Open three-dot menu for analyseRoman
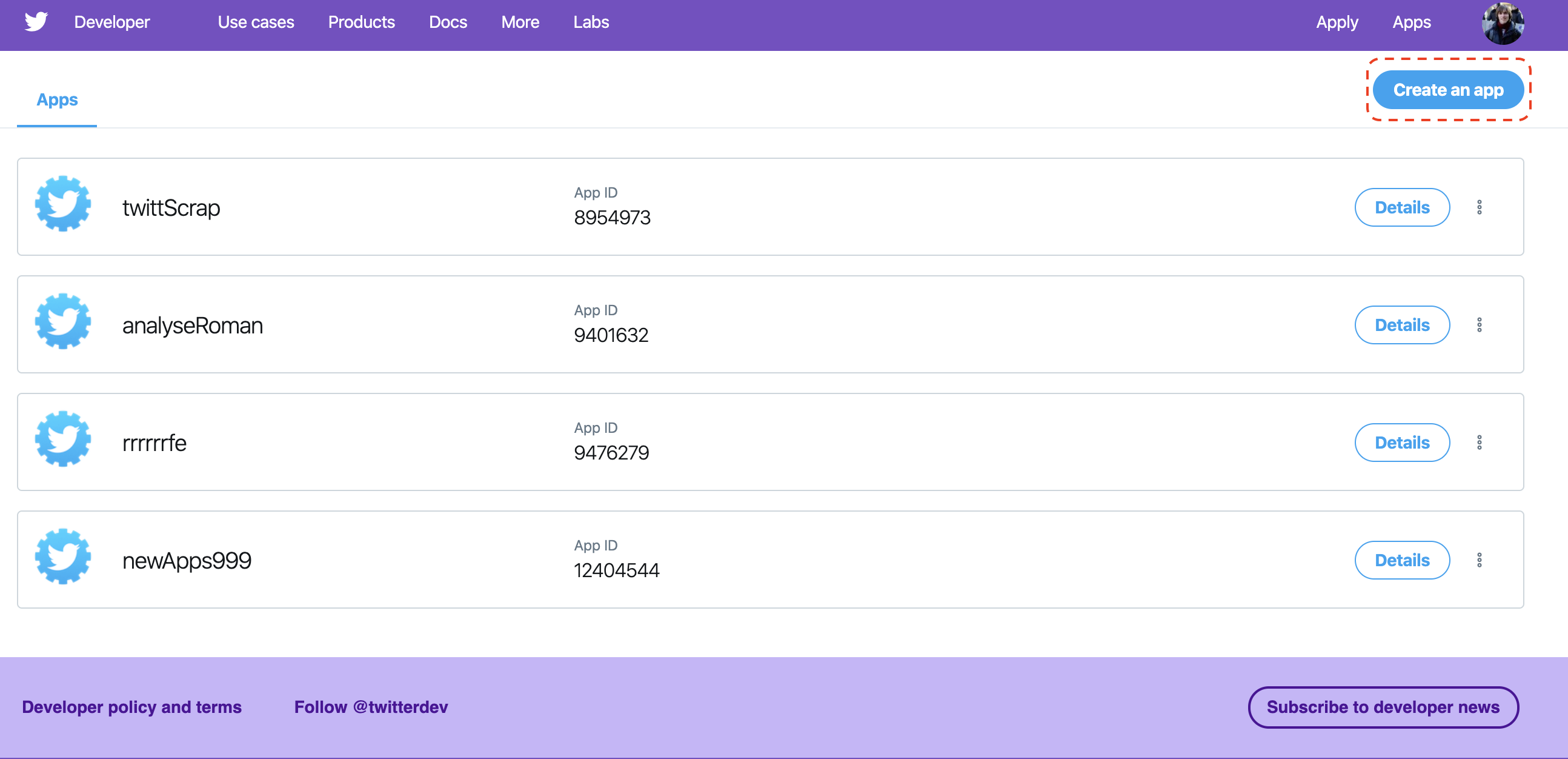 [x=1478, y=325]
